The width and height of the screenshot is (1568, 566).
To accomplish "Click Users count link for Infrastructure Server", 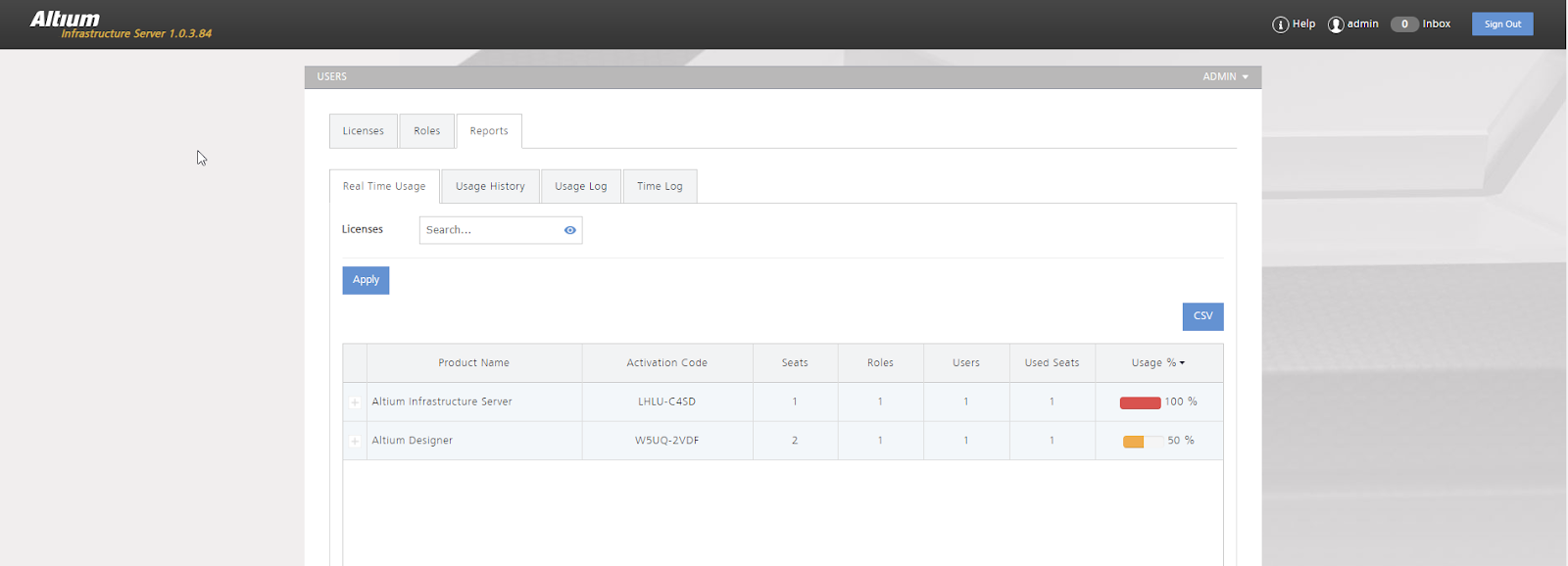I will pos(965,401).
